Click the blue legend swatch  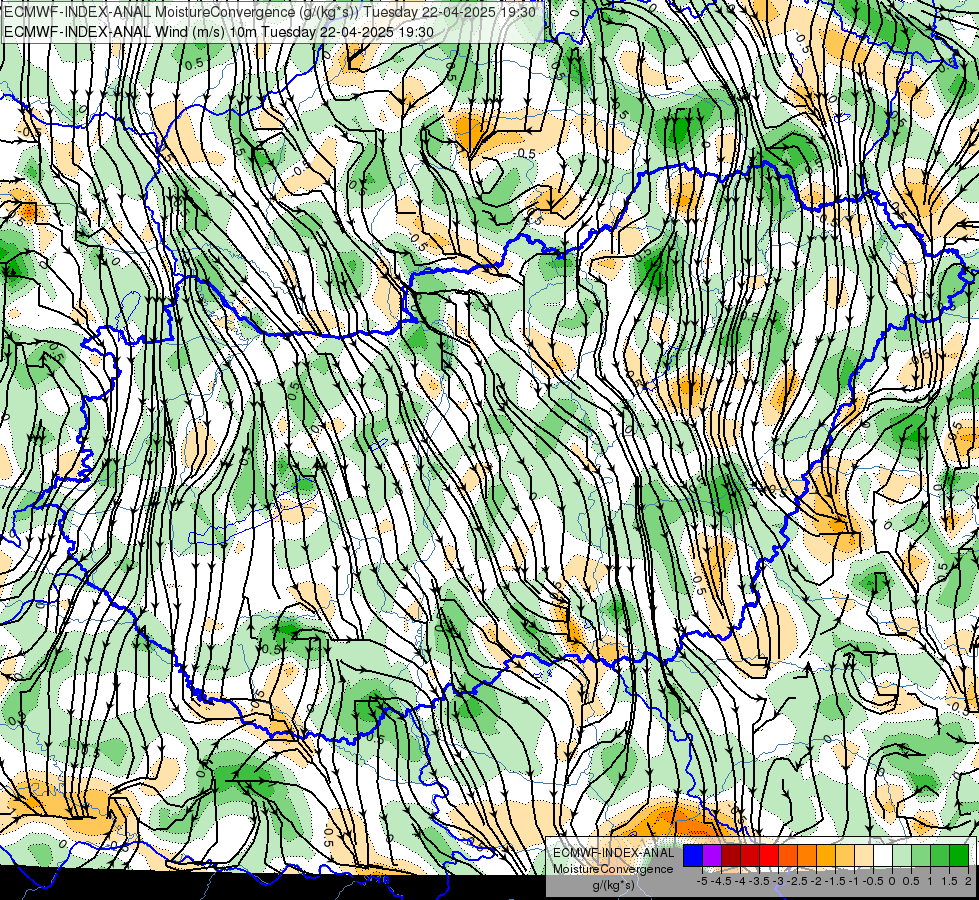point(693,856)
